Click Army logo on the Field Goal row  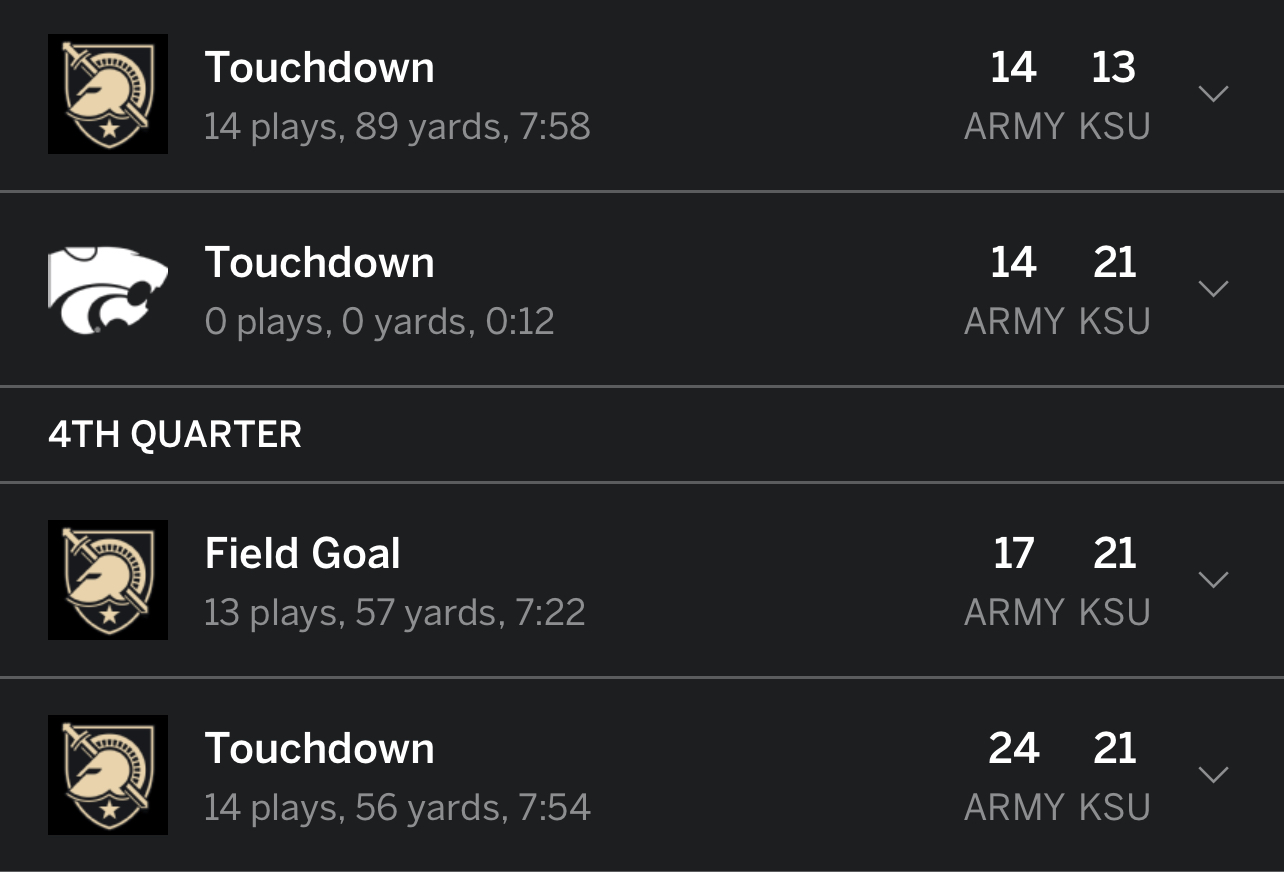tap(108, 580)
